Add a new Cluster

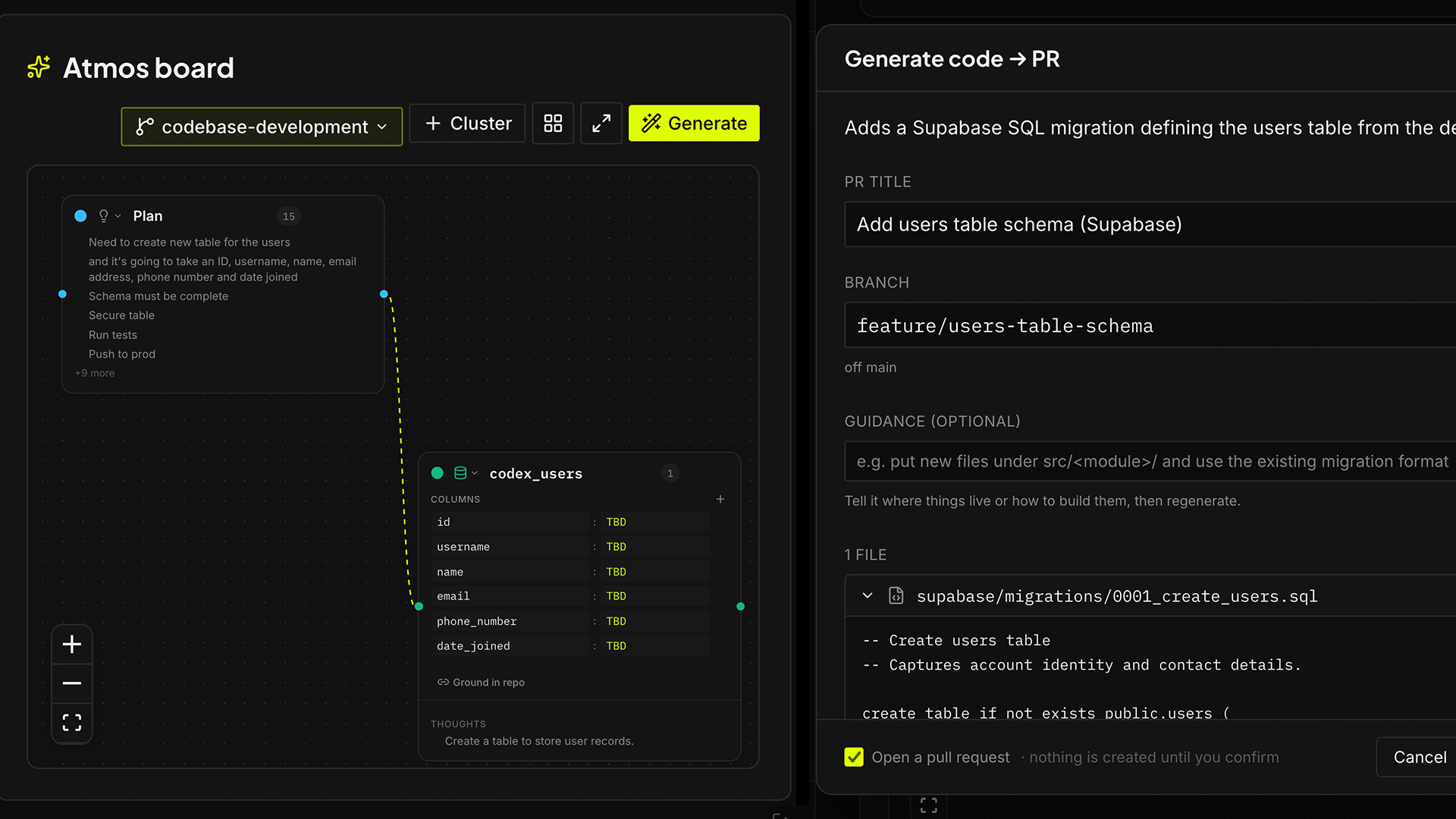click(x=468, y=124)
